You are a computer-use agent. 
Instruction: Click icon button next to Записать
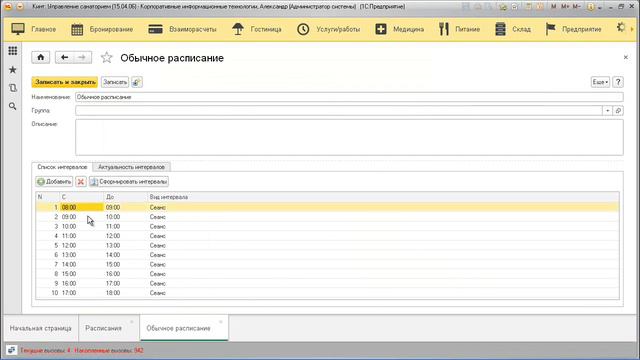tap(137, 82)
